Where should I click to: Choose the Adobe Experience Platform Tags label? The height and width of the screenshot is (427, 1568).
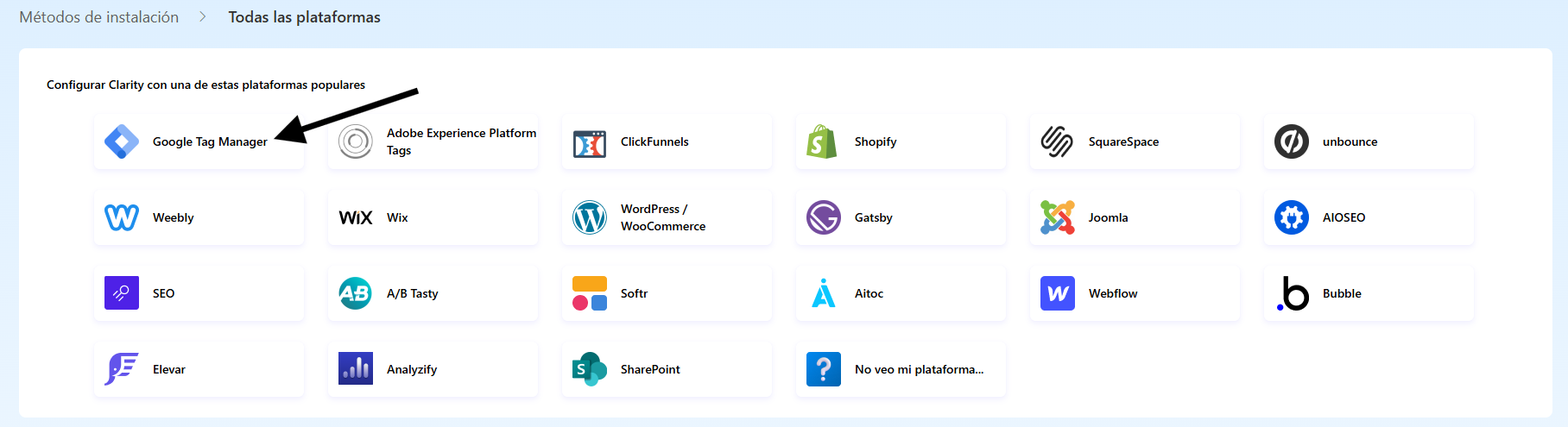pos(462,141)
